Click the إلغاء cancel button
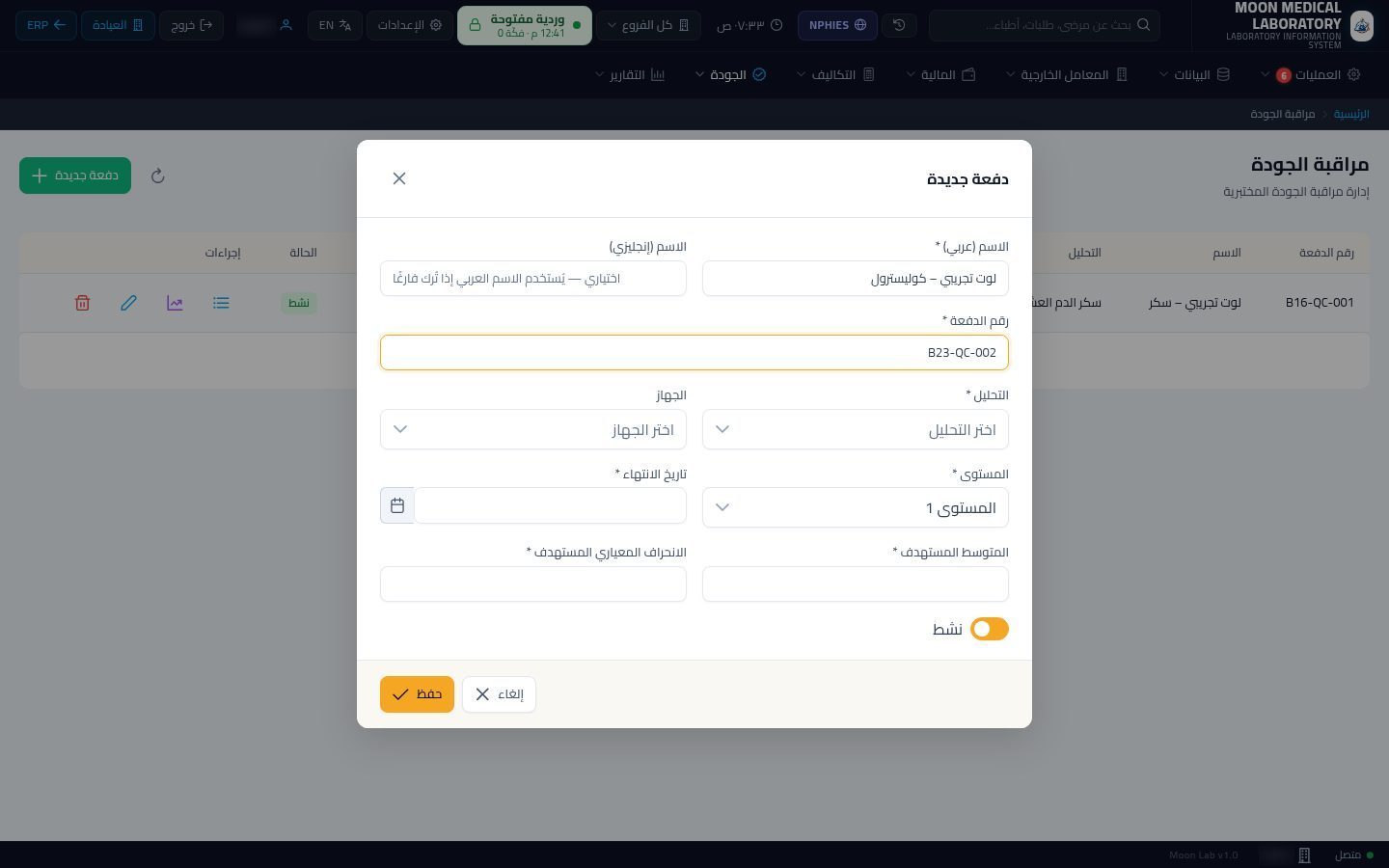 coord(499,694)
